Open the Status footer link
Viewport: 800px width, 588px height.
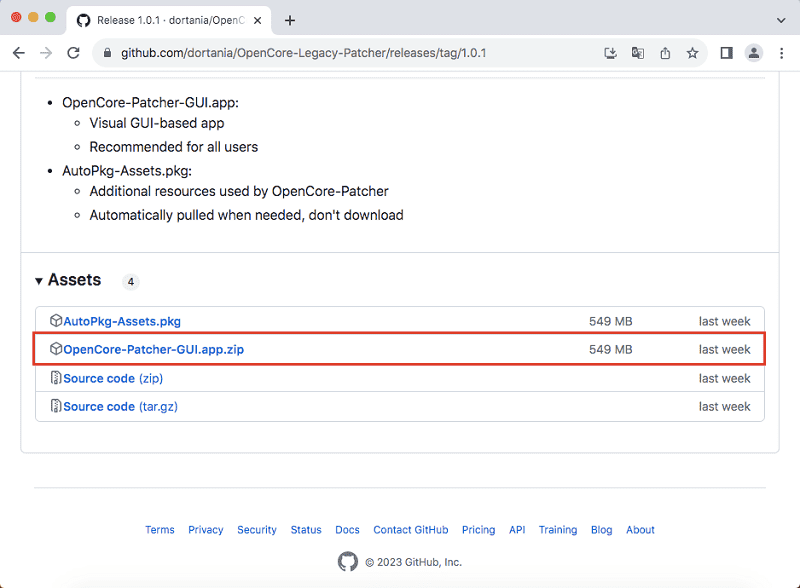(306, 530)
